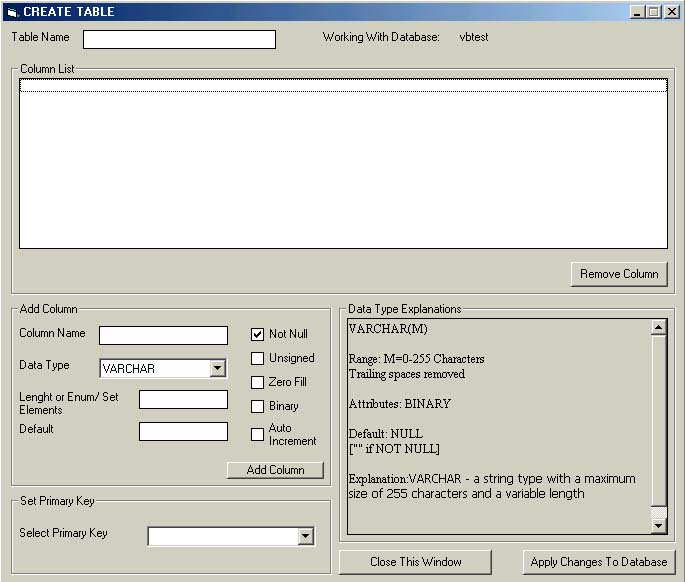This screenshot has width=685, height=582.
Task: Close the window with the X button
Action: [671, 12]
